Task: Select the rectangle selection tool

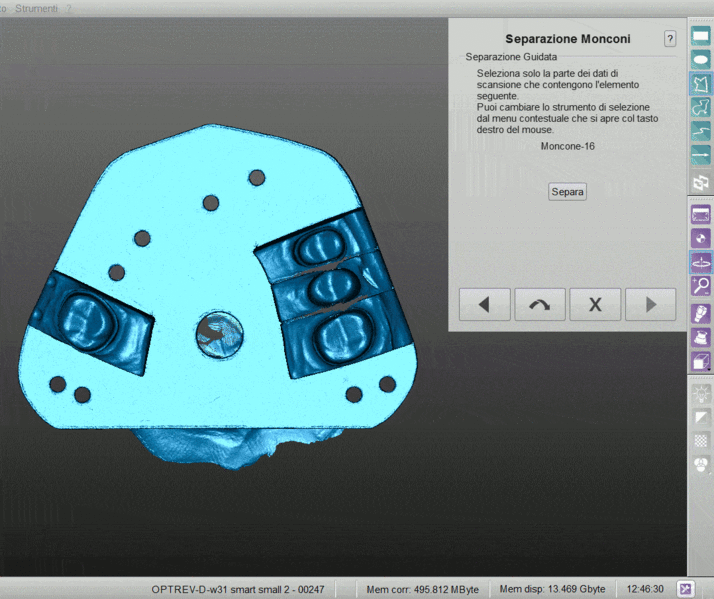Action: 701,36
